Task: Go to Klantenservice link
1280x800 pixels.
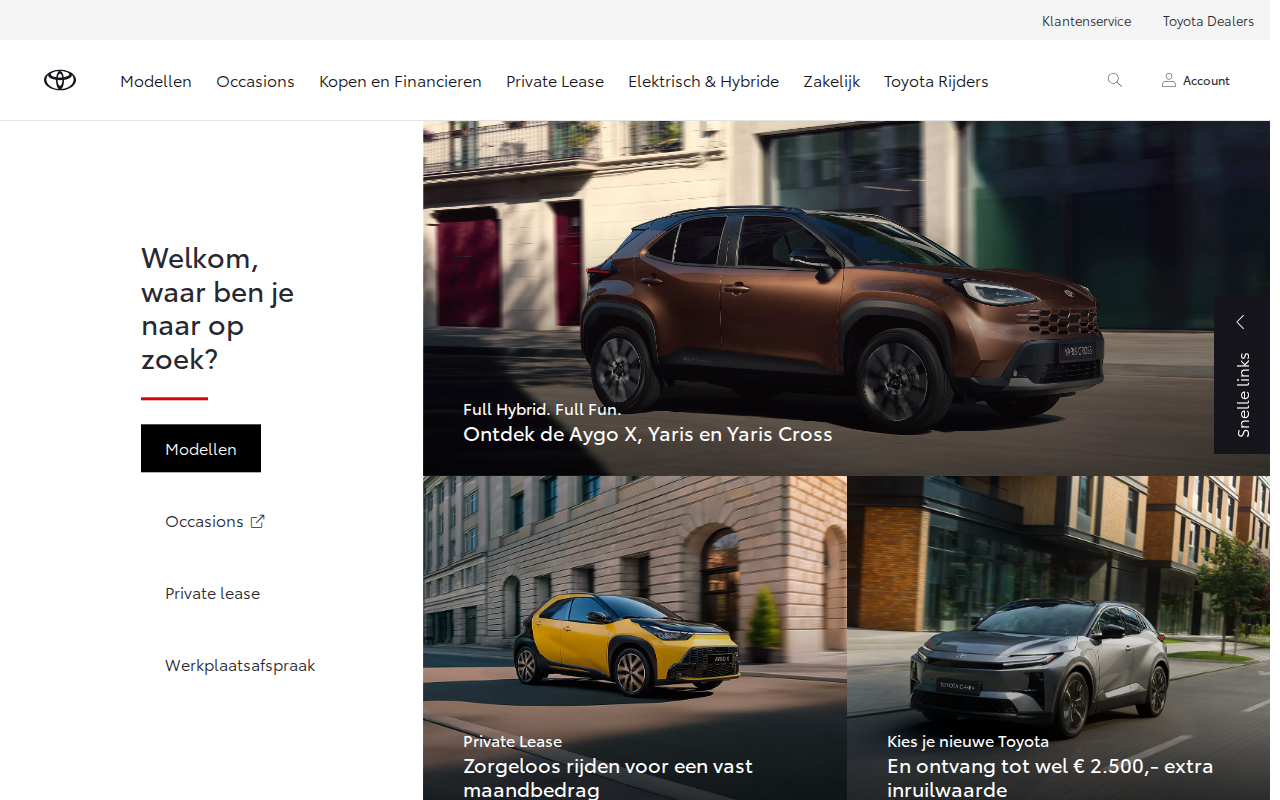Action: pyautogui.click(x=1086, y=21)
